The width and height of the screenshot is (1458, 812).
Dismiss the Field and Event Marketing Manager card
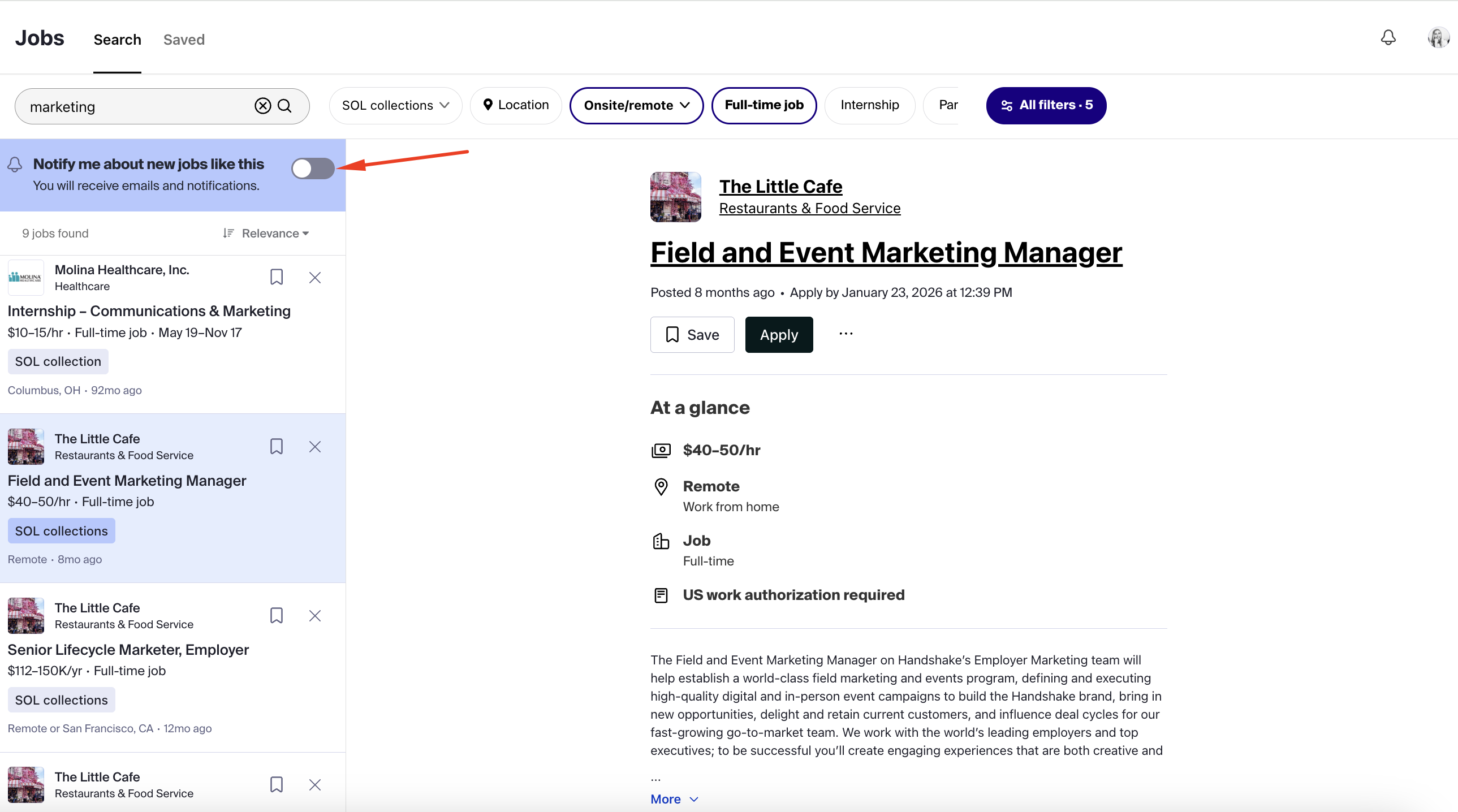tap(314, 447)
